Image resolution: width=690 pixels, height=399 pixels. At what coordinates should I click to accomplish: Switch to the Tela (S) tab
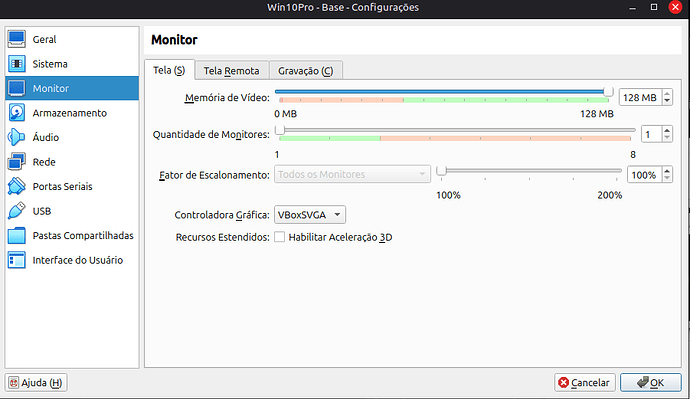[x=169, y=70]
